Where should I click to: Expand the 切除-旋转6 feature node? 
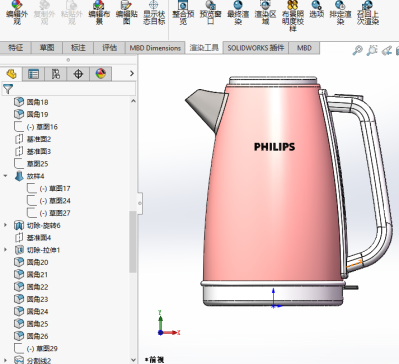[5, 225]
